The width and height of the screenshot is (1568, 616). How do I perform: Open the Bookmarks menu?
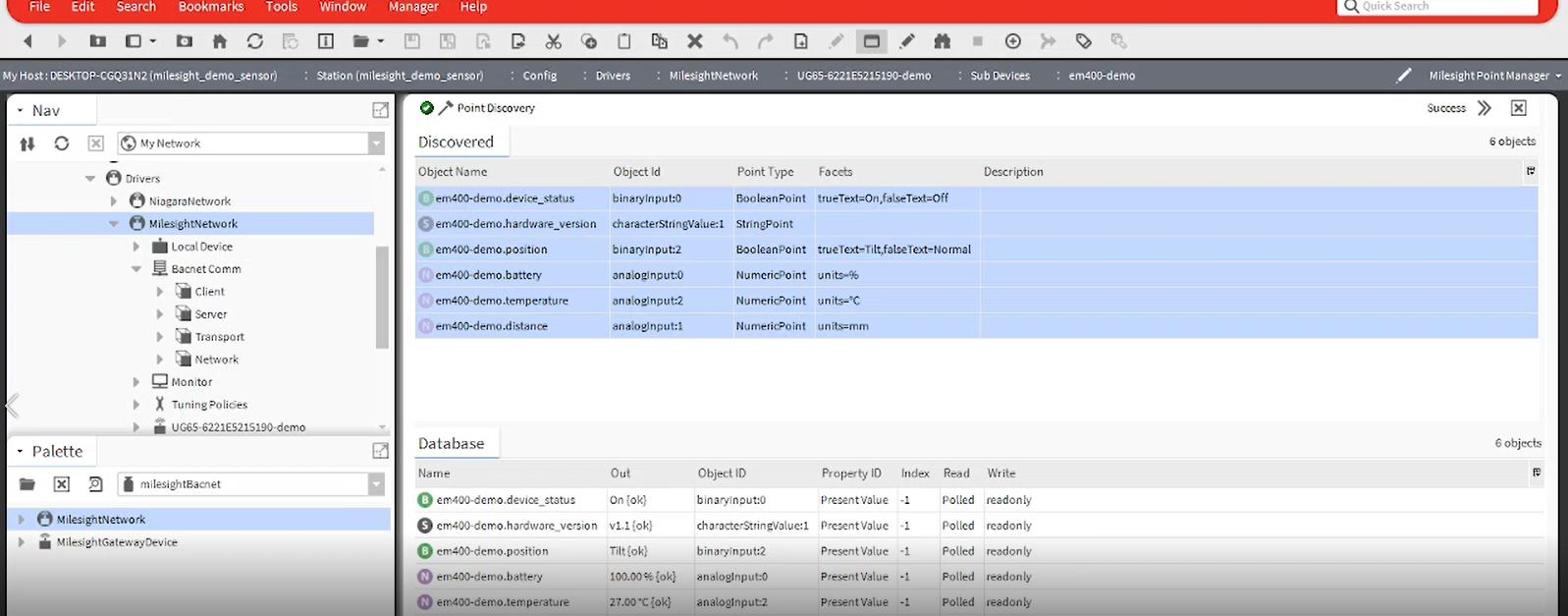point(211,7)
